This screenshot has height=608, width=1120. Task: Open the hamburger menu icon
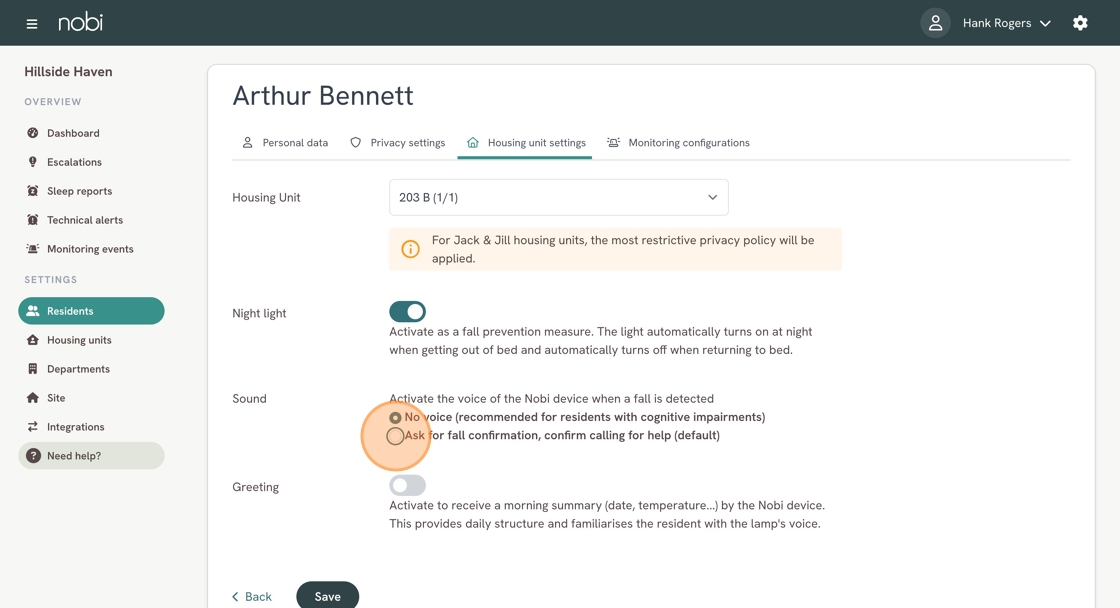pyautogui.click(x=31, y=24)
